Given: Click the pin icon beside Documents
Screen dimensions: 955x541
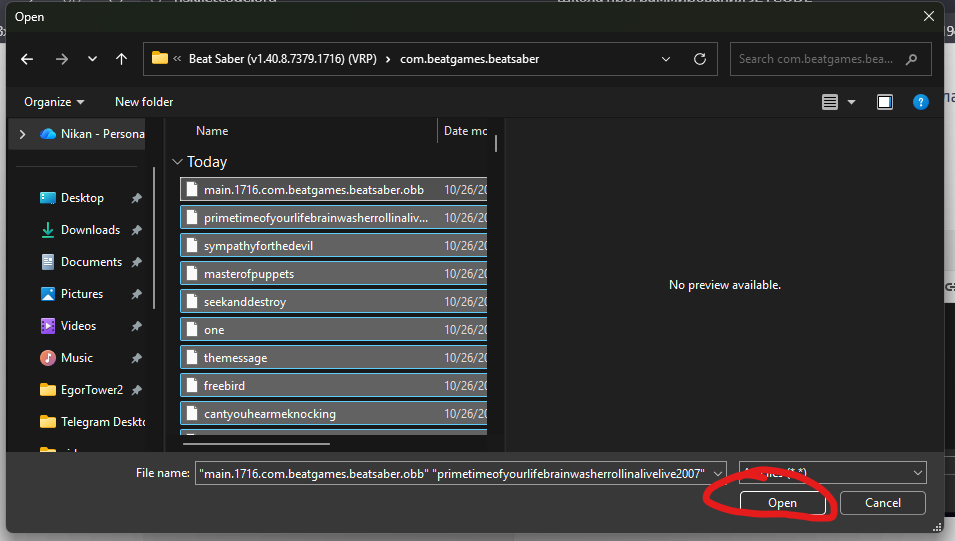Looking at the screenshot, I should (136, 262).
